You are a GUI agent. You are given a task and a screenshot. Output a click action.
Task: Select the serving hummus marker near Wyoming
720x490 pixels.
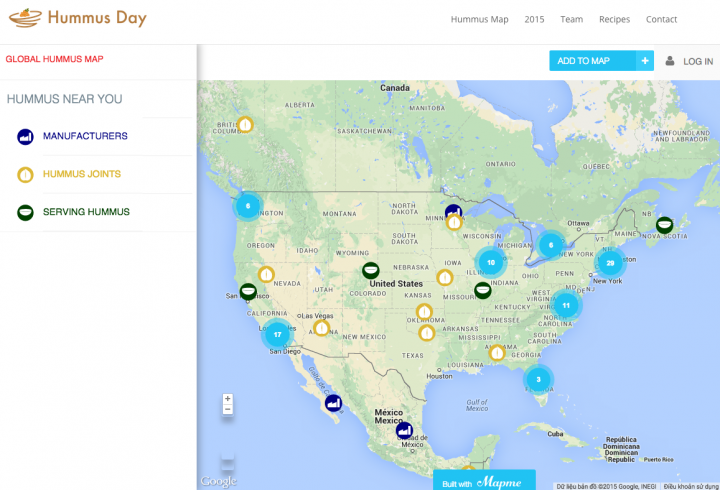point(371,270)
